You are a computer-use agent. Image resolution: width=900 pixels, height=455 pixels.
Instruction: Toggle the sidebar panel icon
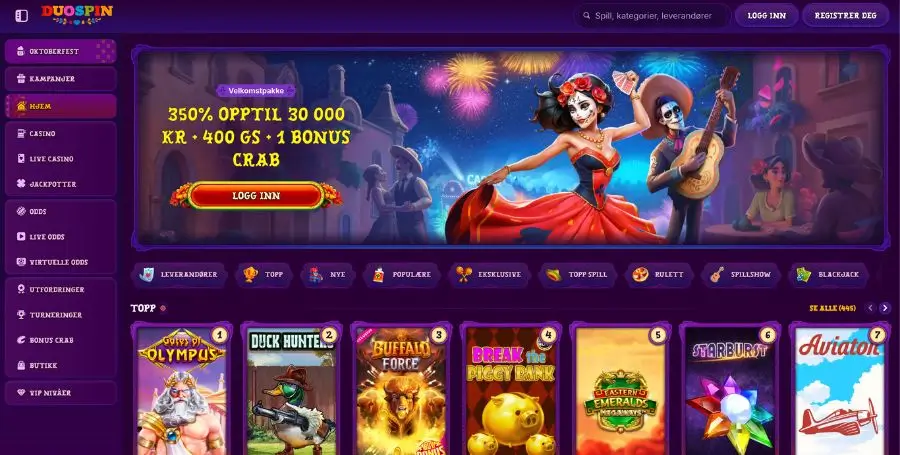[x=21, y=15]
